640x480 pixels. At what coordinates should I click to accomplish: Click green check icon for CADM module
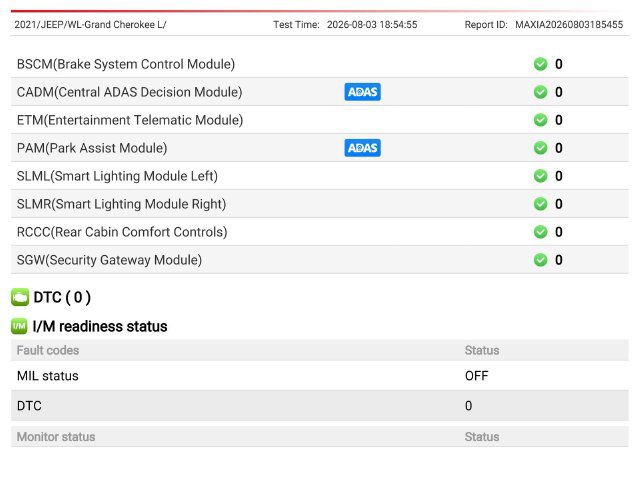(x=540, y=92)
